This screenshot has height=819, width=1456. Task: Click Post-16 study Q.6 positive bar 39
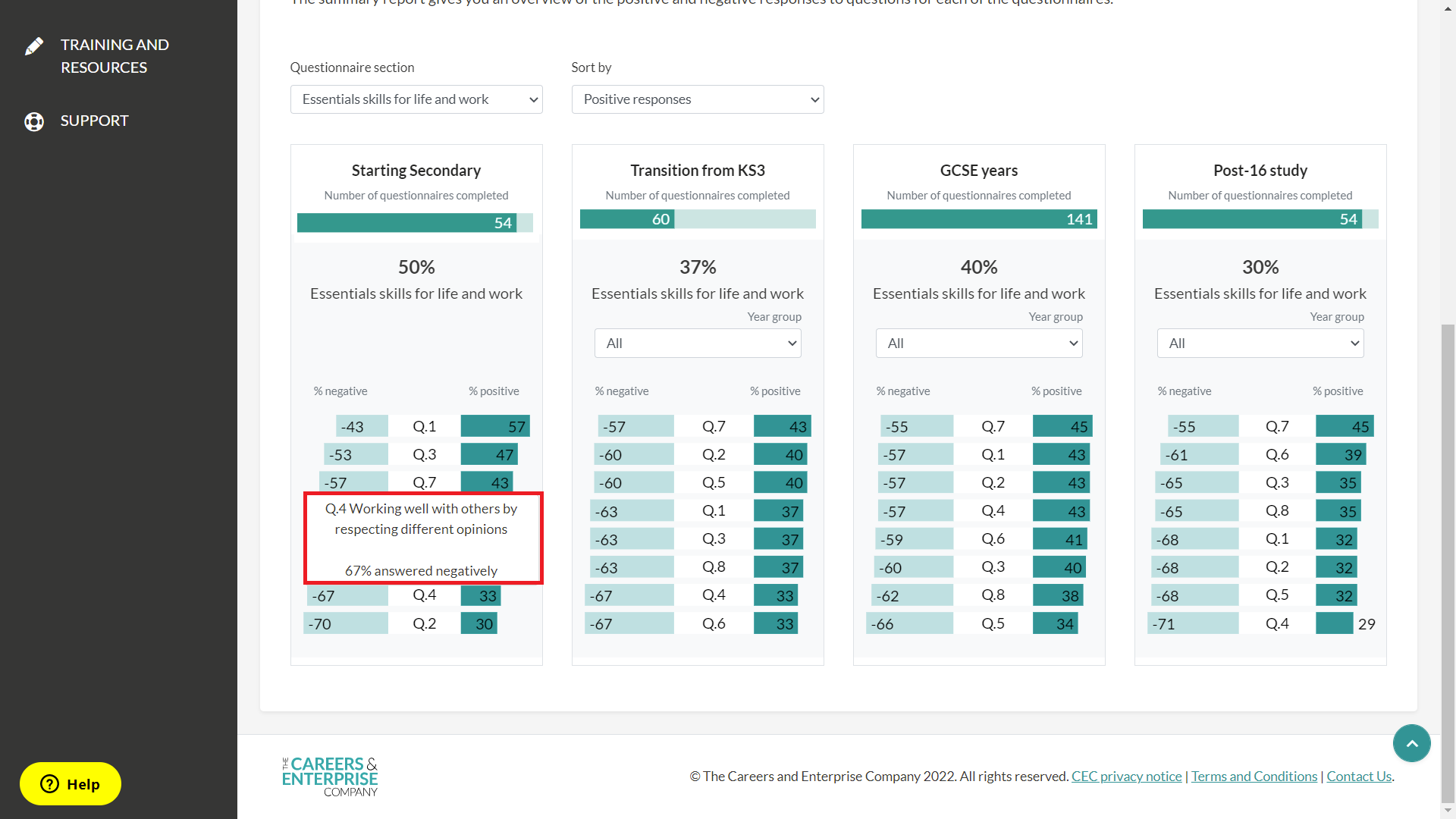(1341, 454)
